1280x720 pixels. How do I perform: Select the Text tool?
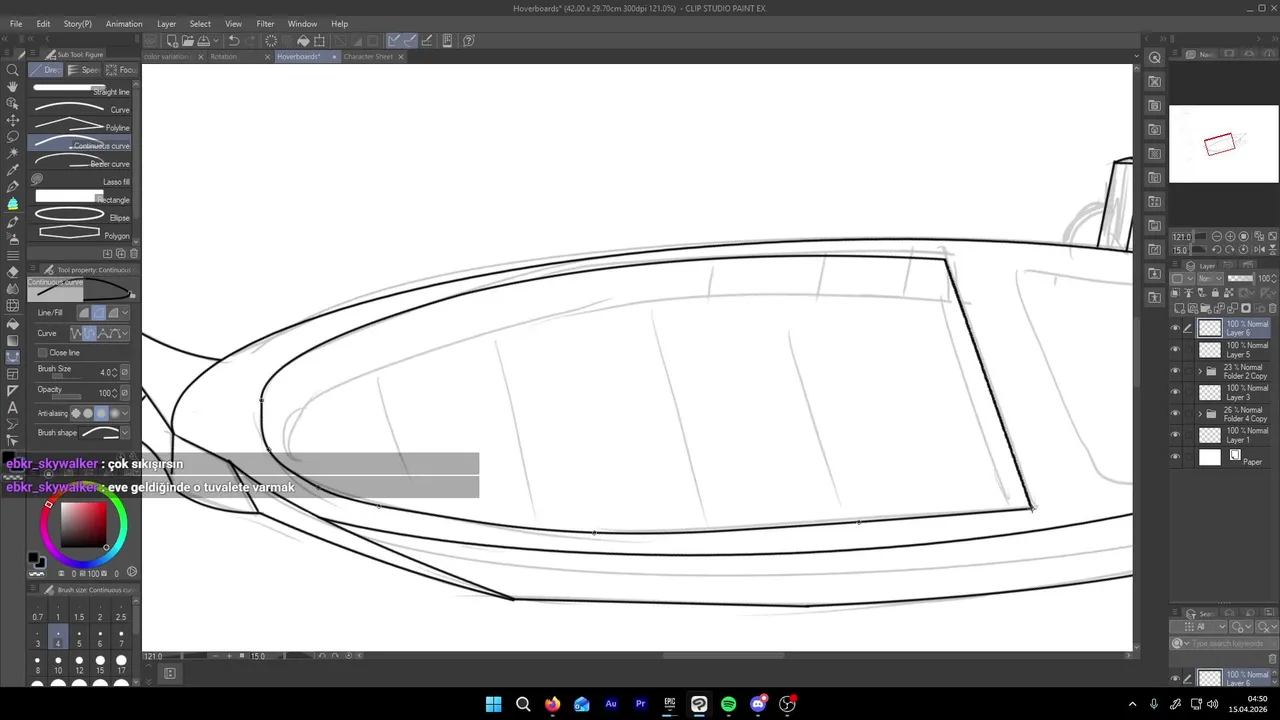(x=13, y=407)
